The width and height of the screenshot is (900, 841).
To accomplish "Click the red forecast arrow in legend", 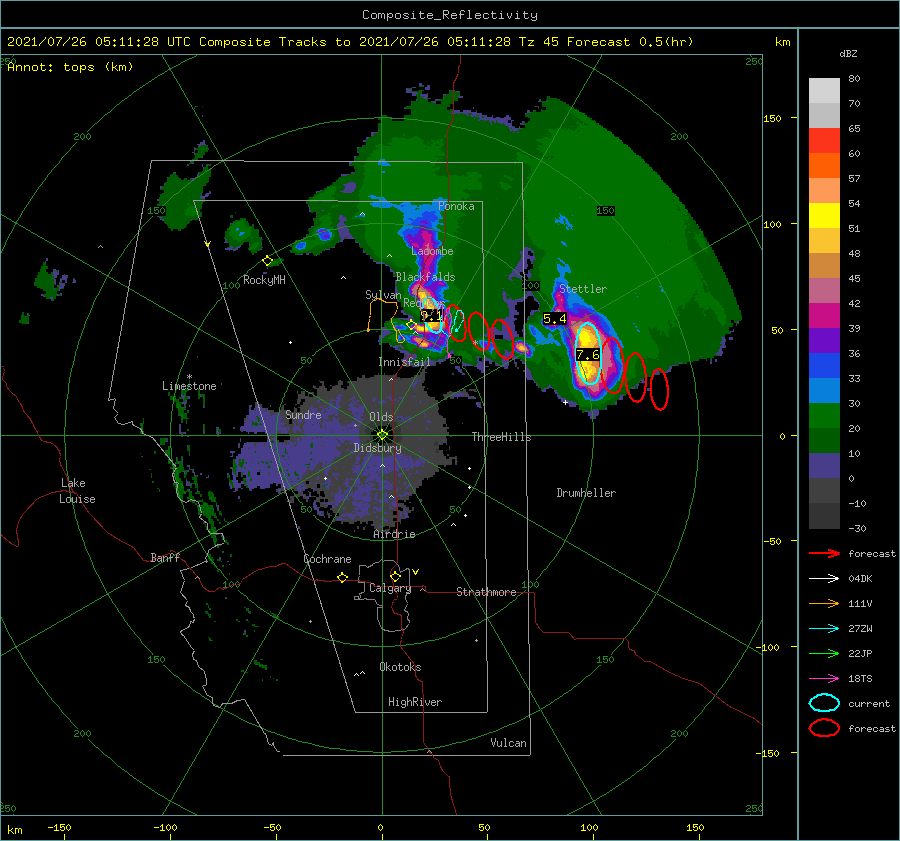I will click(x=824, y=553).
